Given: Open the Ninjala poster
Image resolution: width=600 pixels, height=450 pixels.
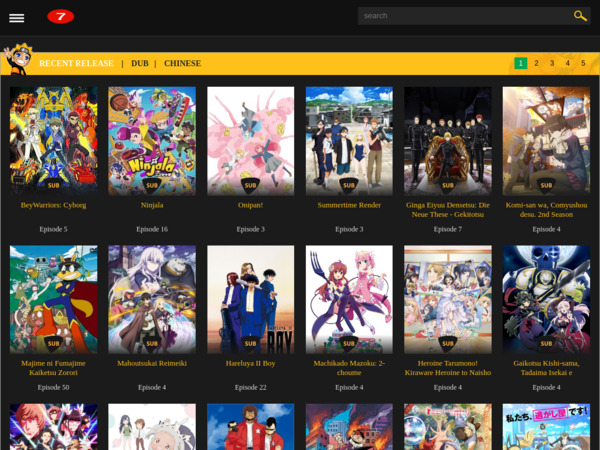Looking at the screenshot, I should tap(152, 141).
